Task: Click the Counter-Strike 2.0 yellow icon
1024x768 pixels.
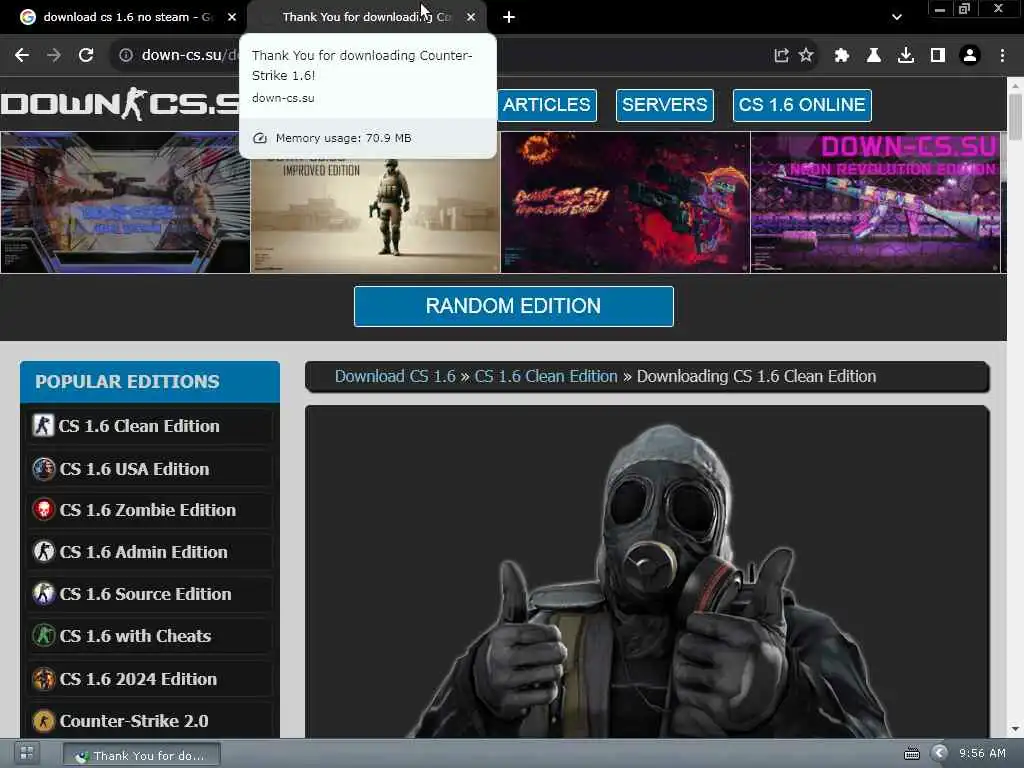Action: click(44, 721)
